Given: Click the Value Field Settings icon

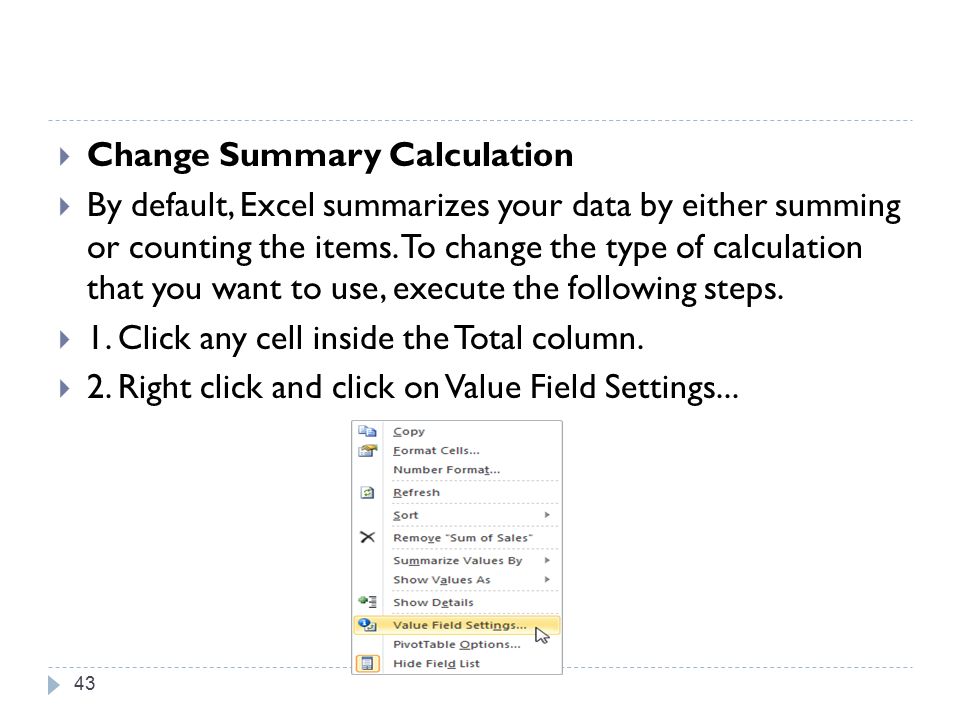Looking at the screenshot, I should [367, 625].
